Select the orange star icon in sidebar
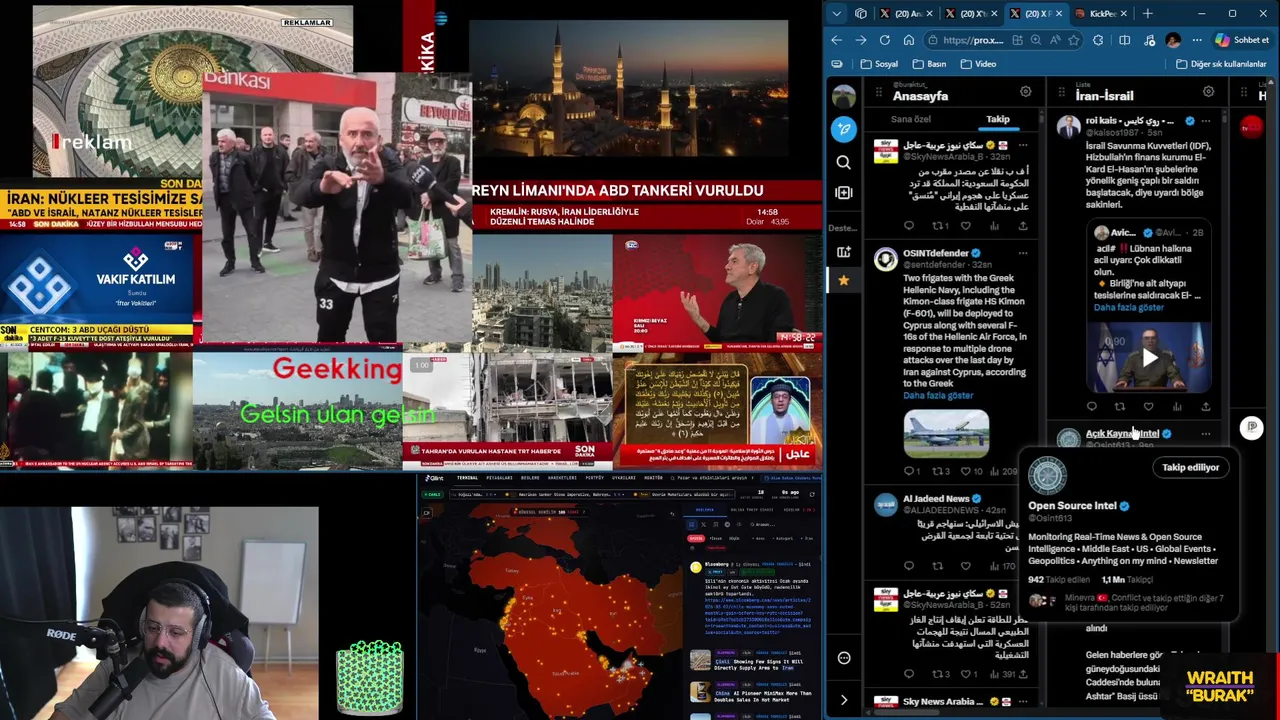 point(844,281)
